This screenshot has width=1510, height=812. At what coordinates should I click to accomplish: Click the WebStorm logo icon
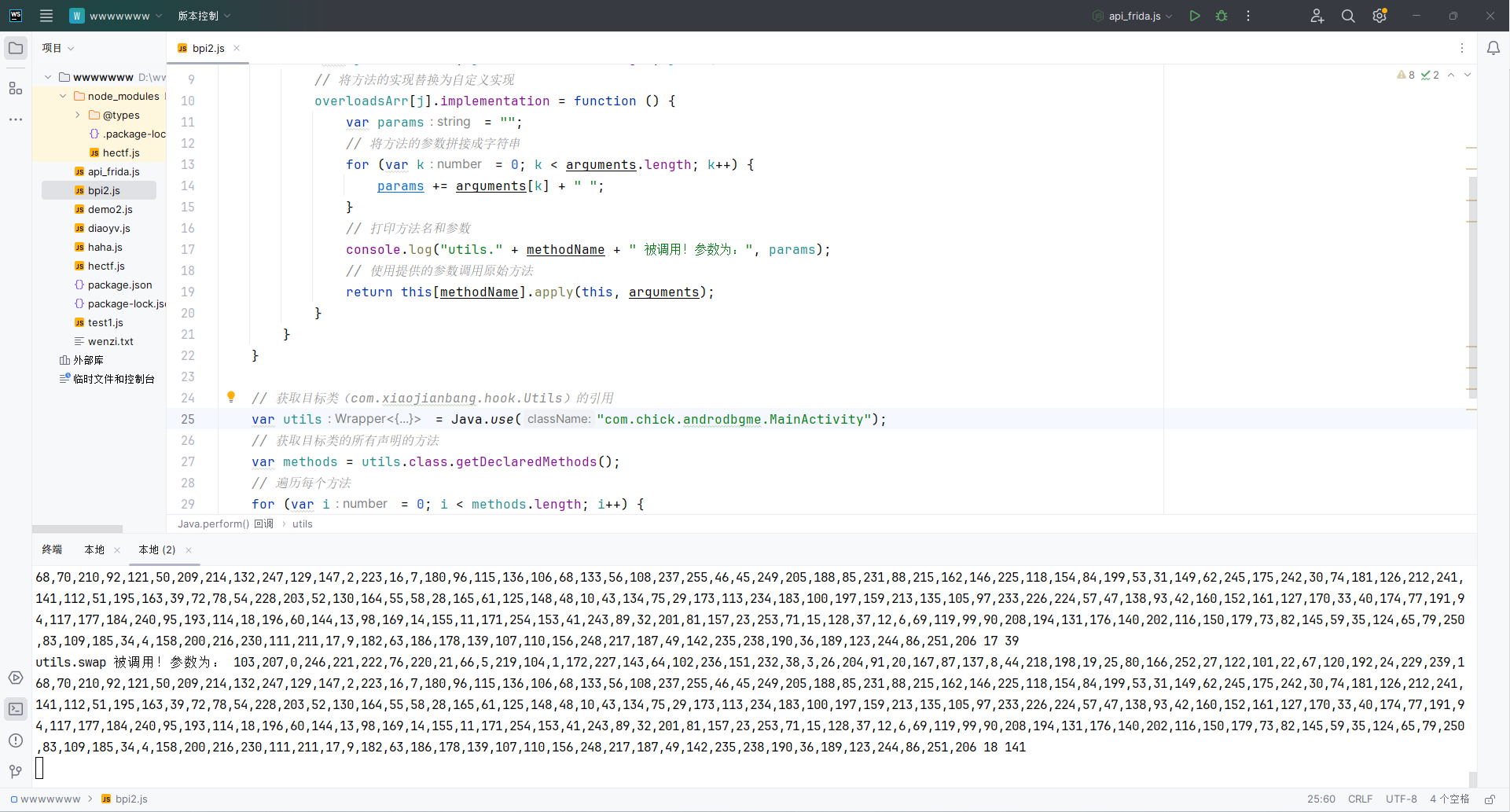pos(16,16)
